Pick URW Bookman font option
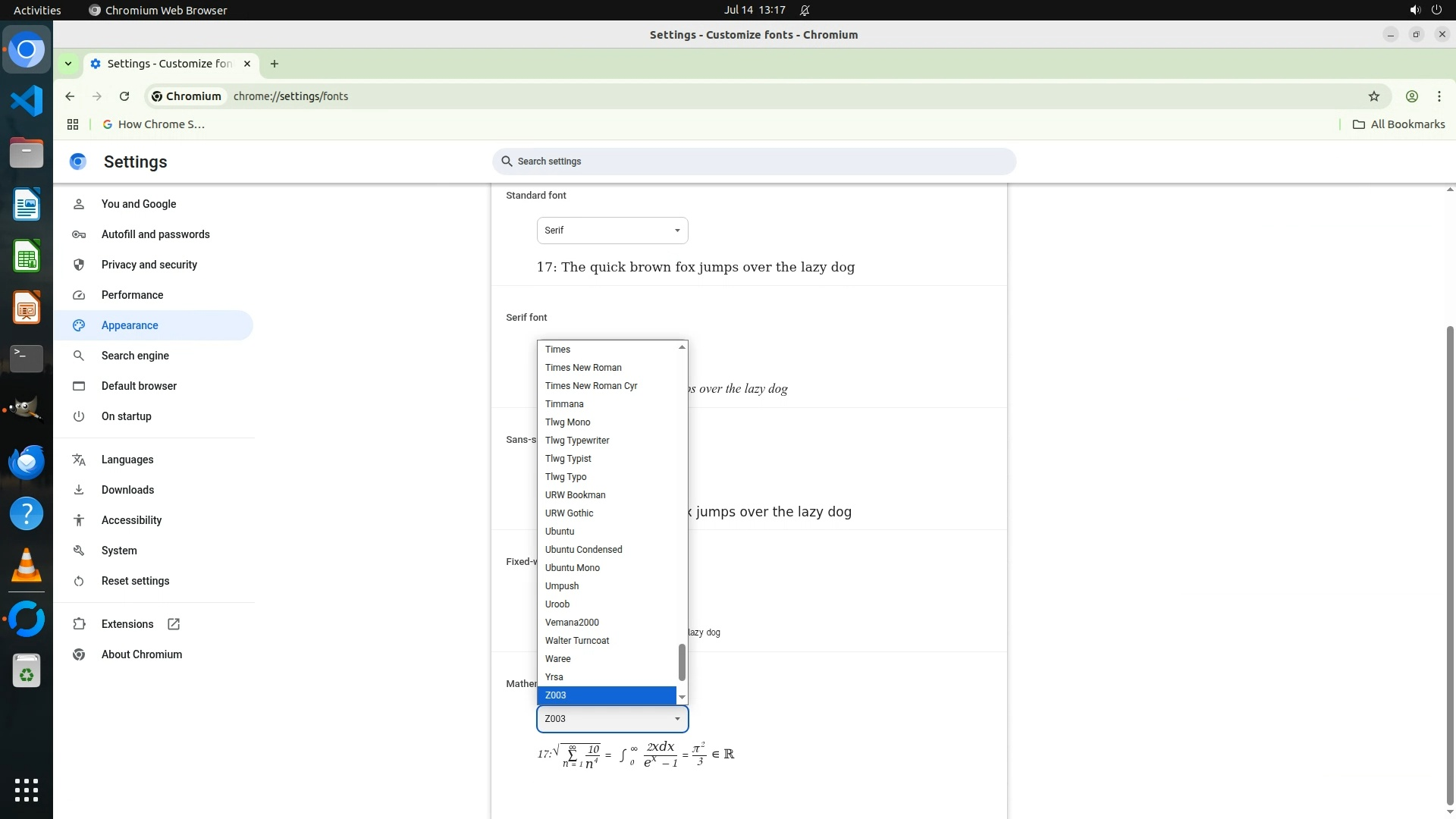Image resolution: width=1456 pixels, height=819 pixels. click(x=575, y=495)
